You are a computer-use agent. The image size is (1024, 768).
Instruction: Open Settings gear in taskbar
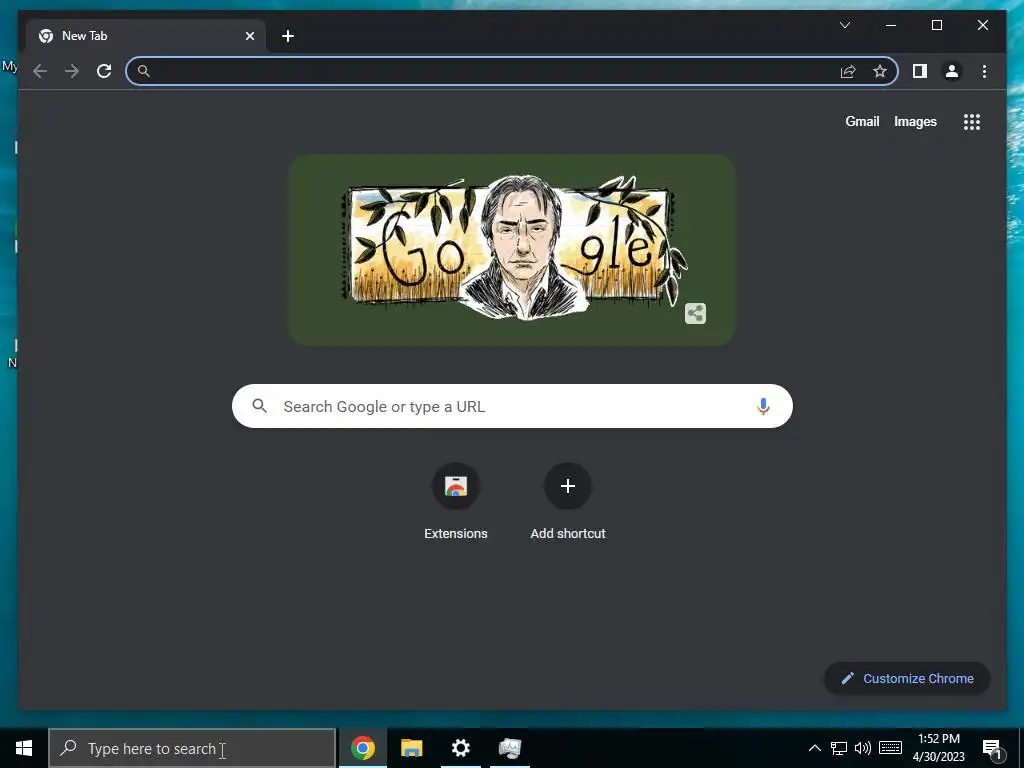click(x=460, y=748)
